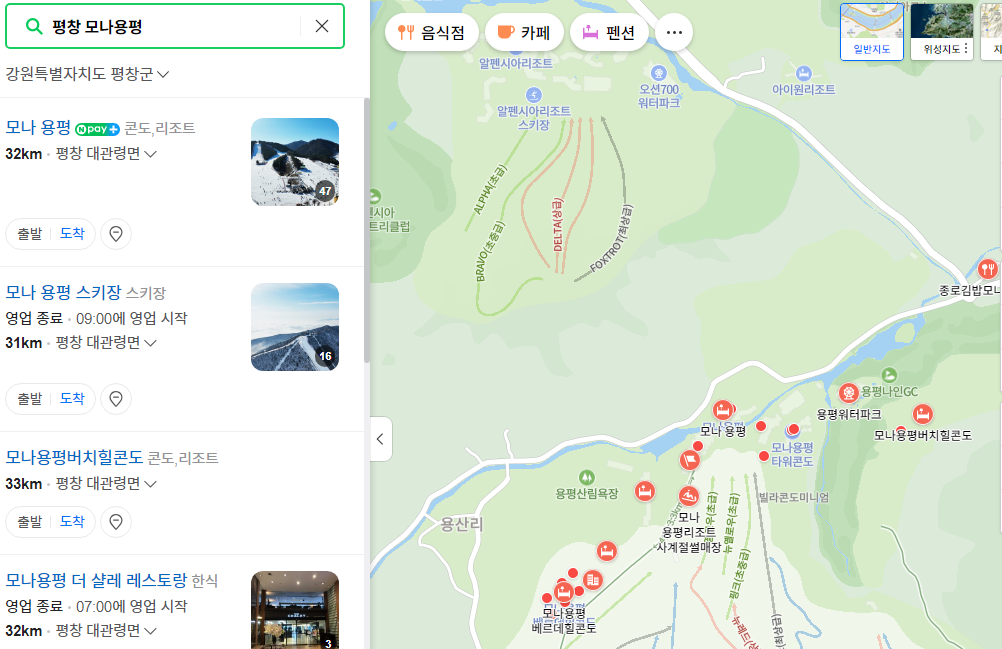This screenshot has width=1002, height=649.
Task: Set 모나 용평 스키장 as arrival (도착)
Action: point(72,399)
